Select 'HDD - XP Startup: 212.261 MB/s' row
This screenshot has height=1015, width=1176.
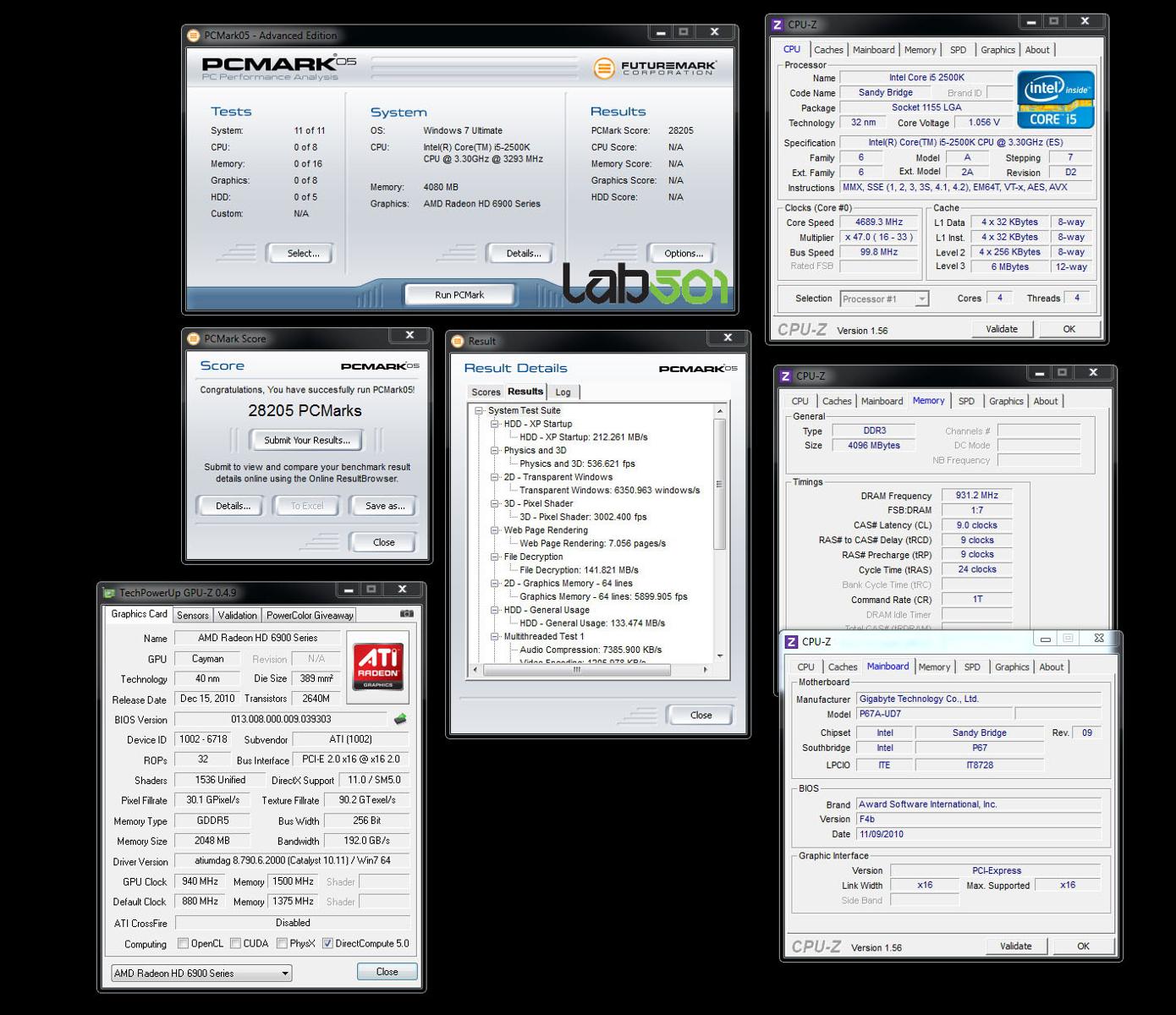[583, 437]
